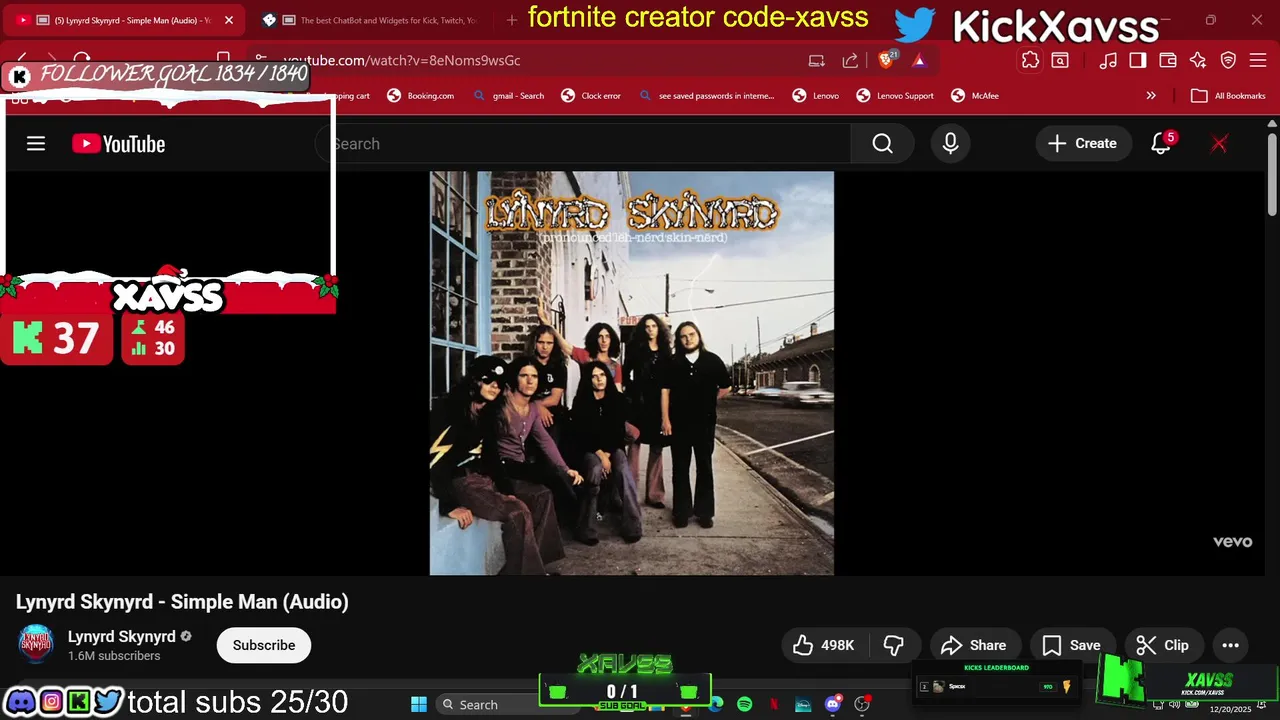Viewport: 1280px width, 720px height.
Task: Open Netflix from the taskbar
Action: (774, 704)
